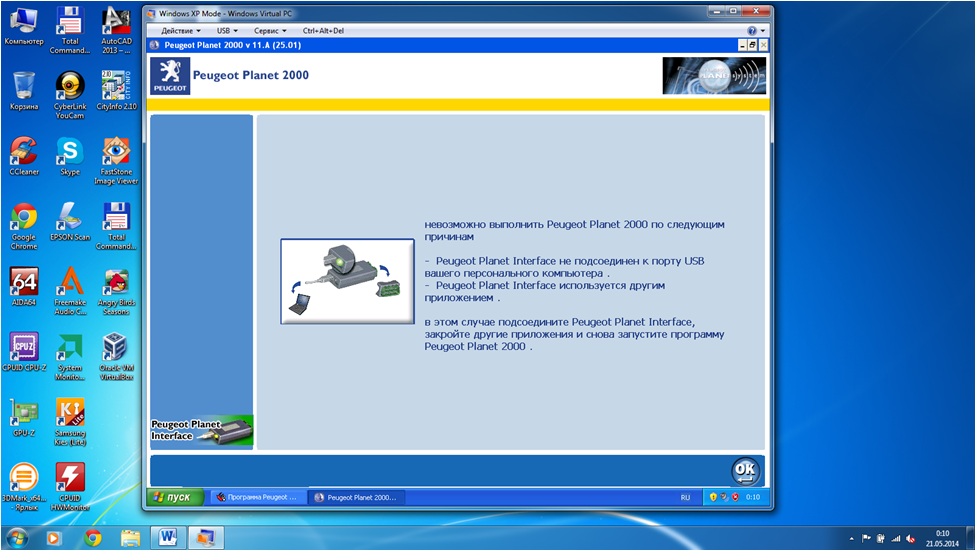Click the interface connection diagram image
Image resolution: width=976 pixels, height=551 pixels.
347,281
